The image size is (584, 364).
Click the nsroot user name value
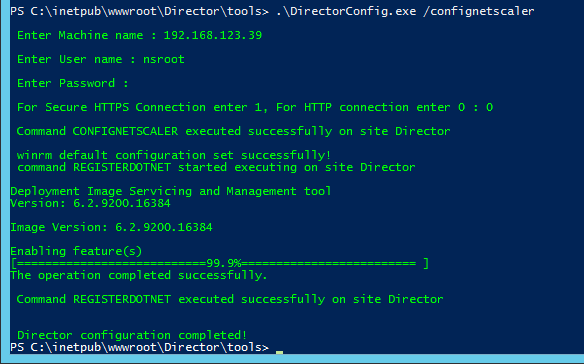pos(164,59)
